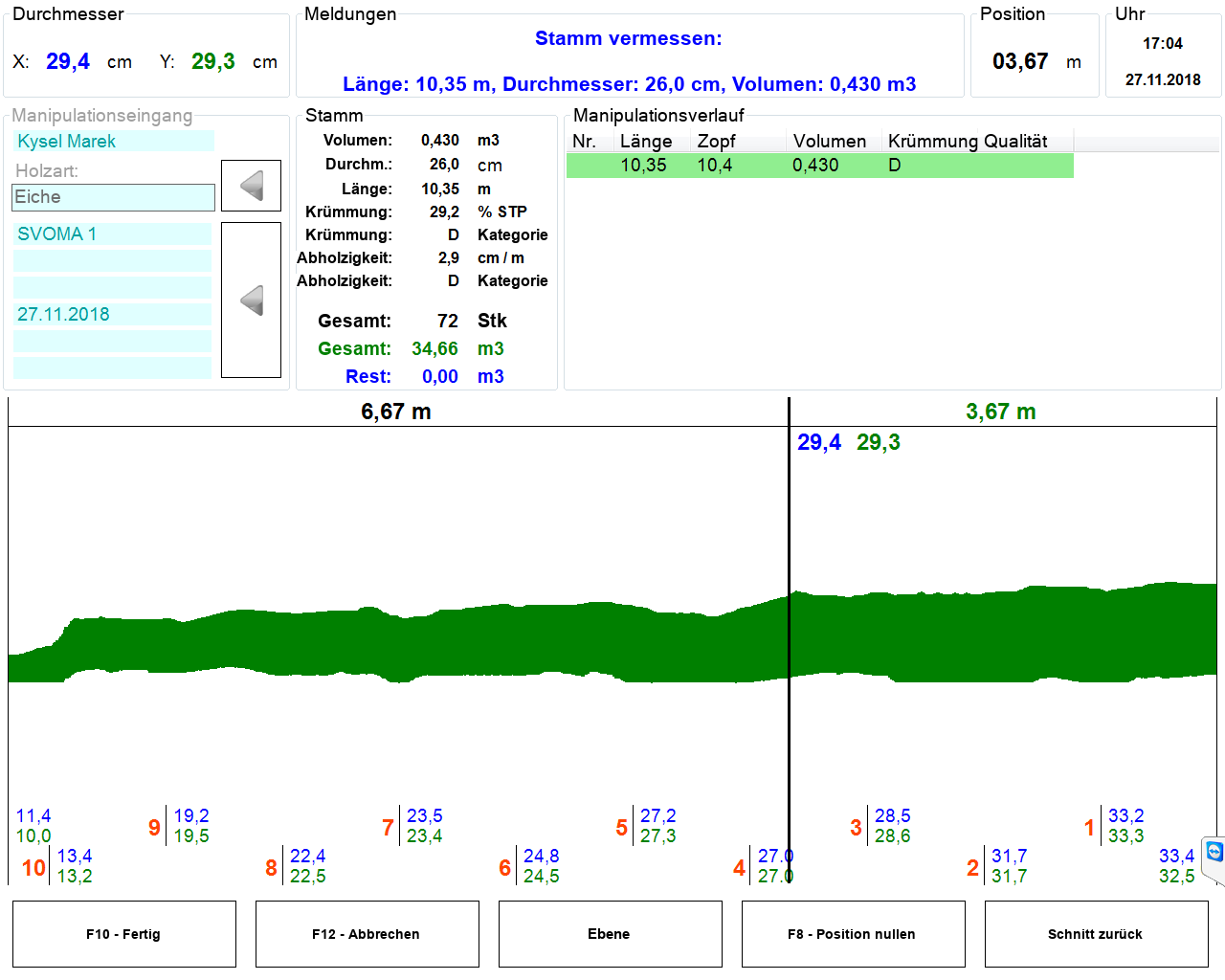Click measurement marker 2
Image resolution: width=1225 pixels, height=980 pixels.
[972, 868]
